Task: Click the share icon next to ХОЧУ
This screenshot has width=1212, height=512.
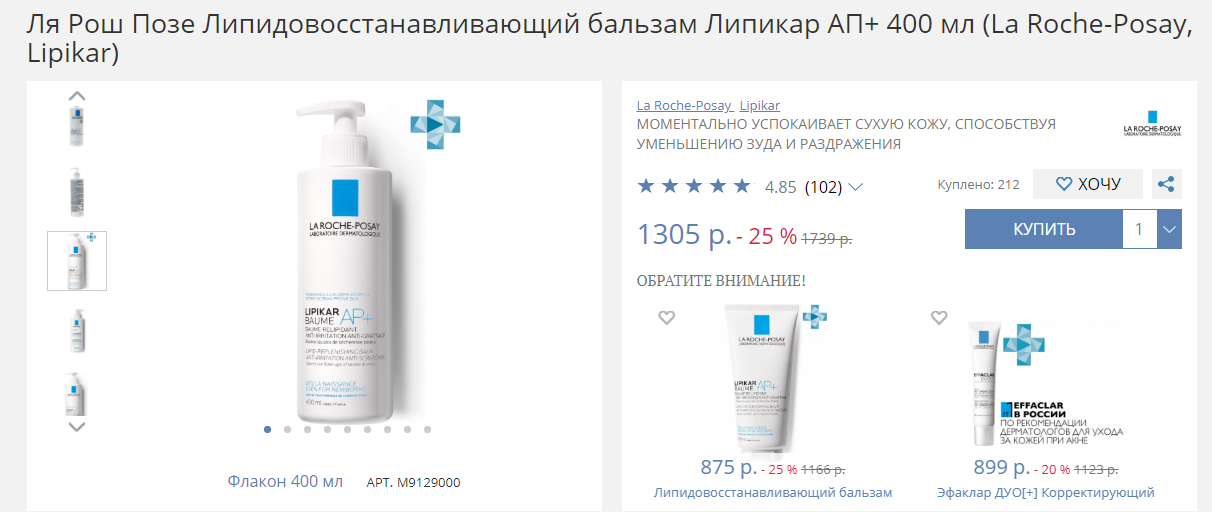Action: coord(1166,184)
